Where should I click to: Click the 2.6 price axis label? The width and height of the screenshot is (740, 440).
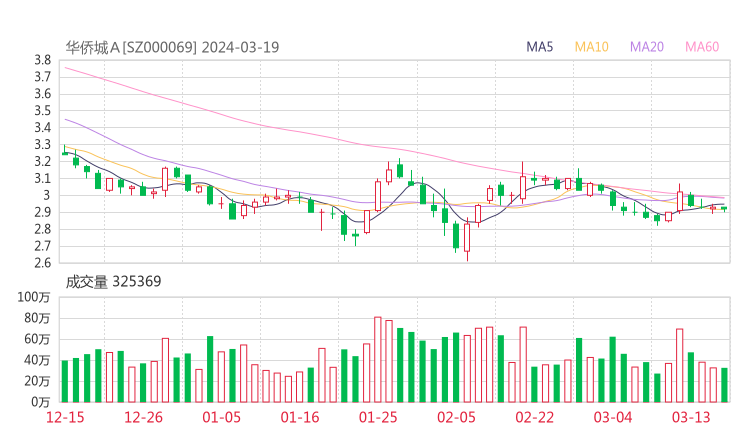42,263
